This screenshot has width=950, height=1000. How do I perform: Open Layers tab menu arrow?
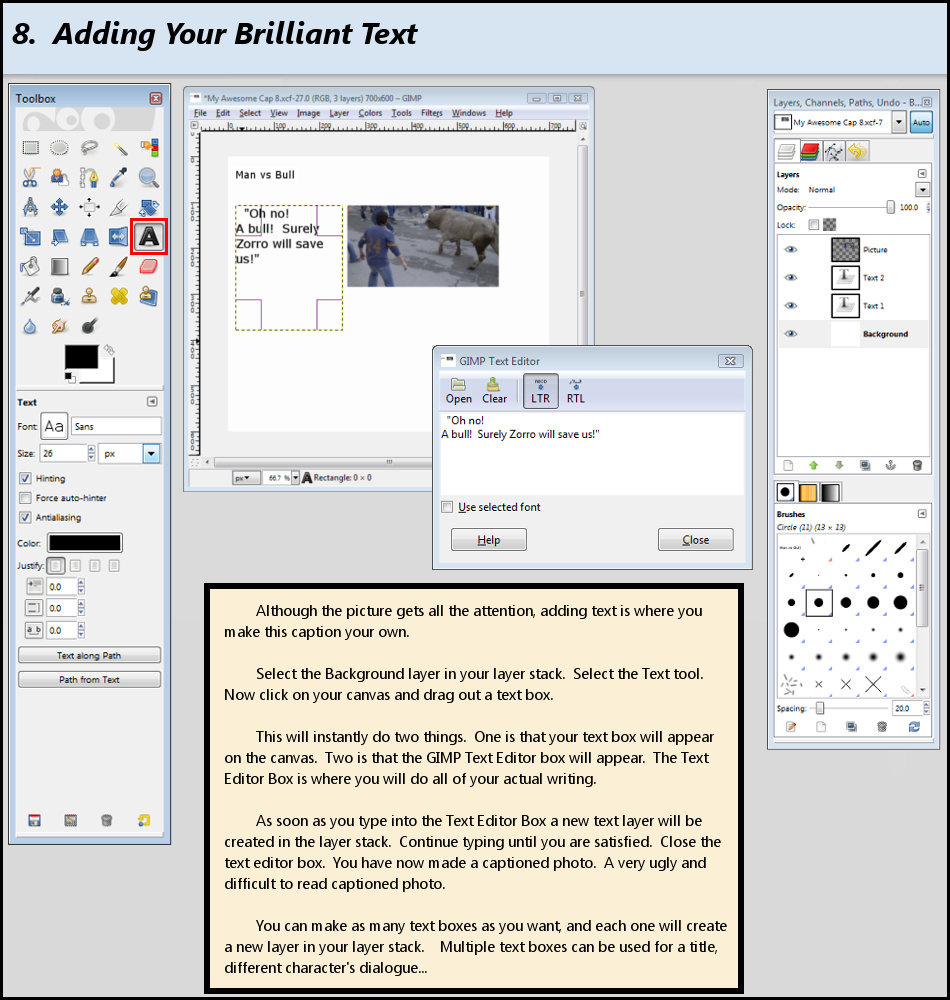click(x=922, y=173)
